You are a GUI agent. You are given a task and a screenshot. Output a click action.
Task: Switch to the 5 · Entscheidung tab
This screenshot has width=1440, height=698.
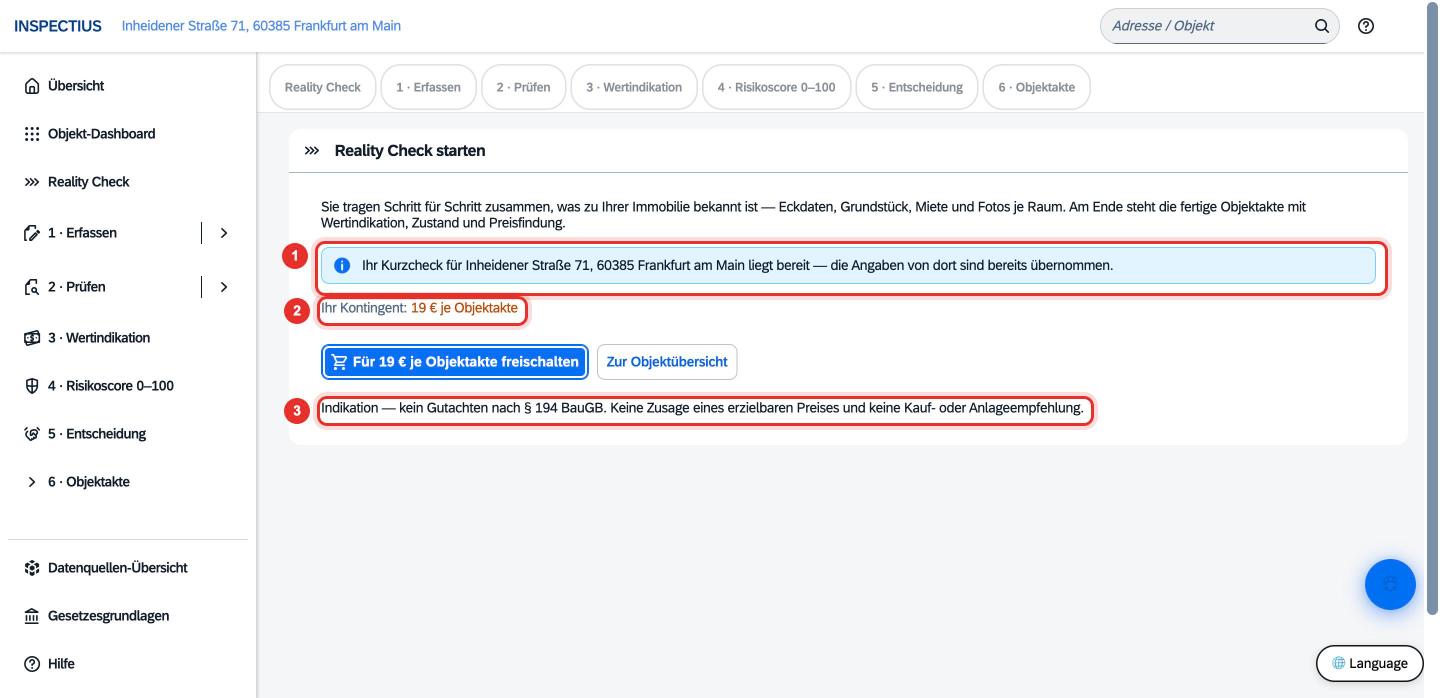click(917, 87)
